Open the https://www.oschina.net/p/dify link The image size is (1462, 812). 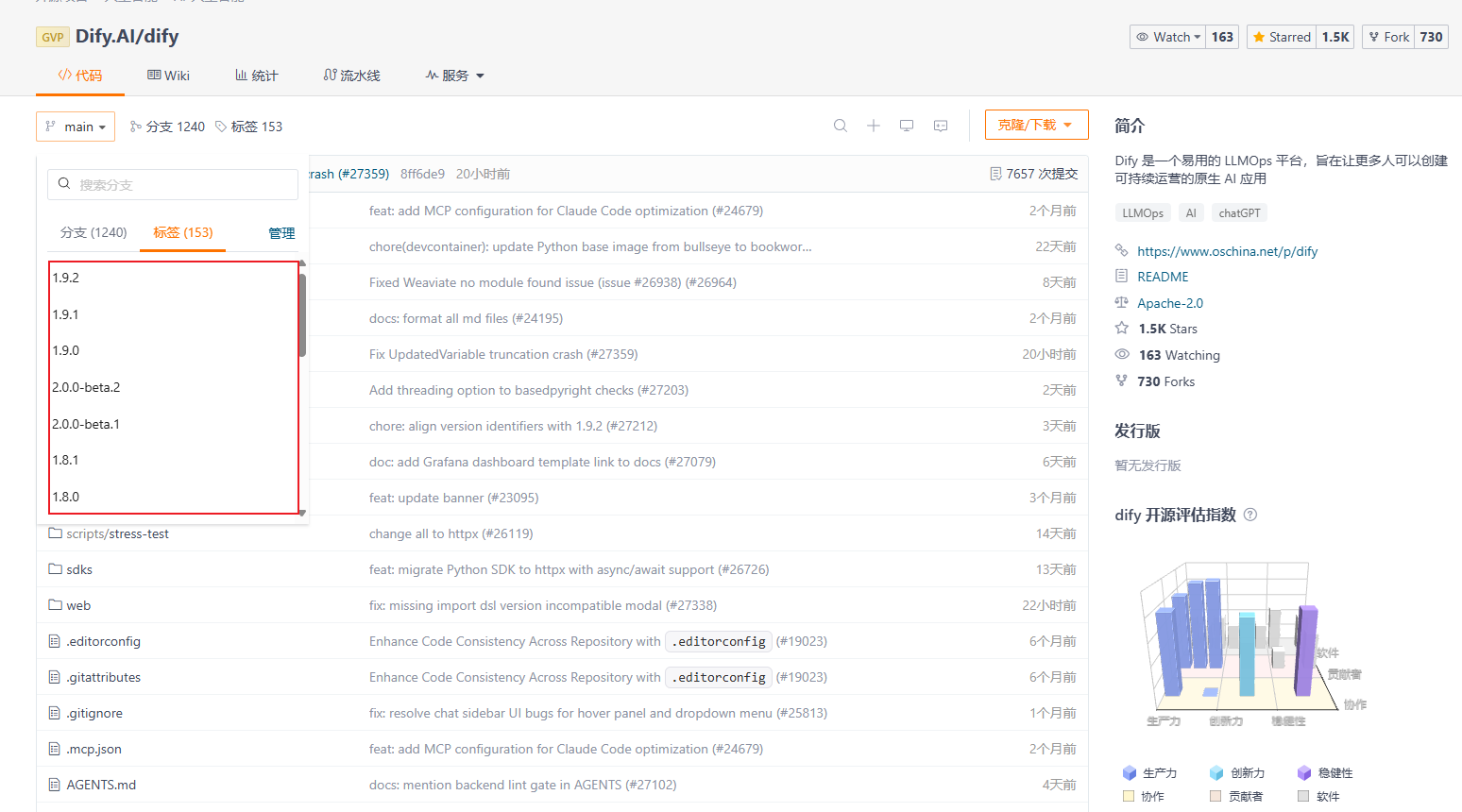pyautogui.click(x=1227, y=251)
